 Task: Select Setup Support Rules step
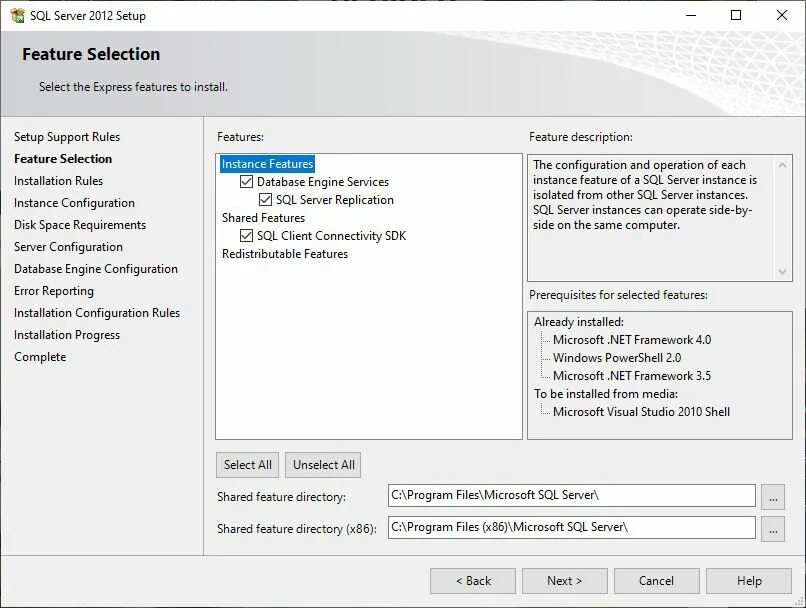point(67,137)
